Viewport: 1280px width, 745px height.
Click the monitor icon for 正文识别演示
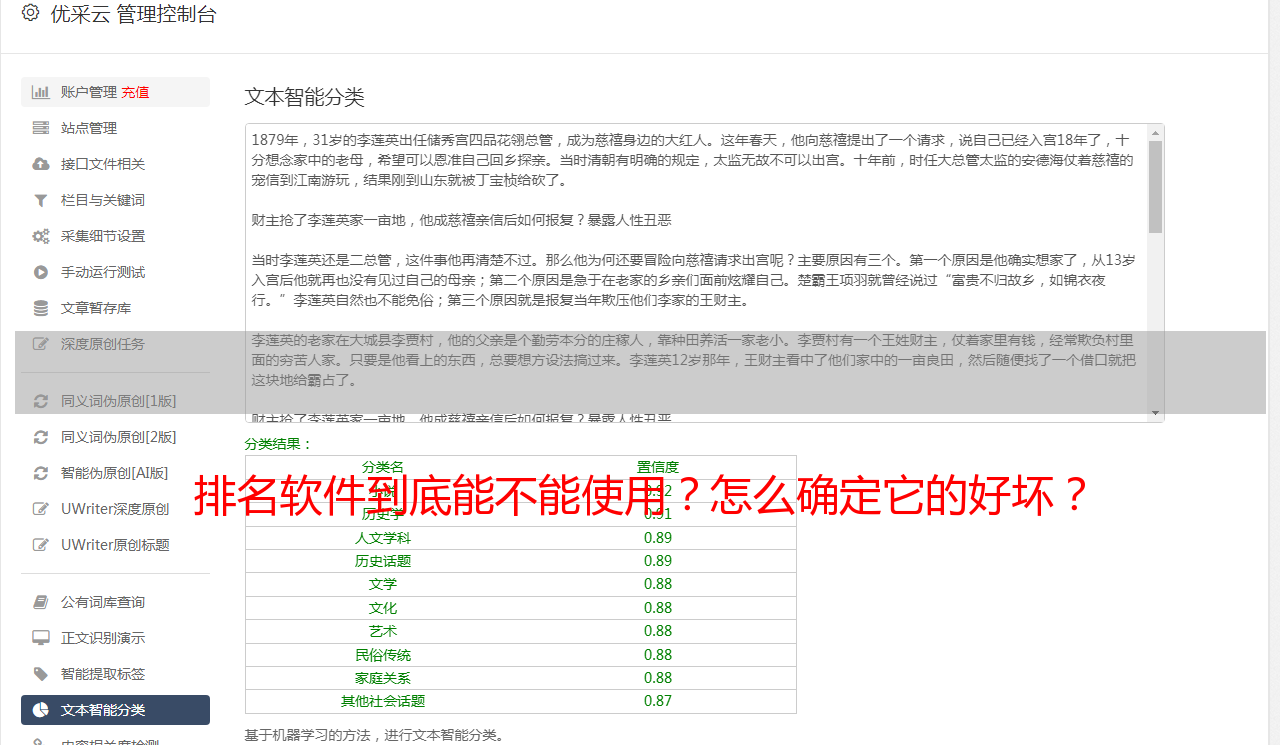point(41,638)
